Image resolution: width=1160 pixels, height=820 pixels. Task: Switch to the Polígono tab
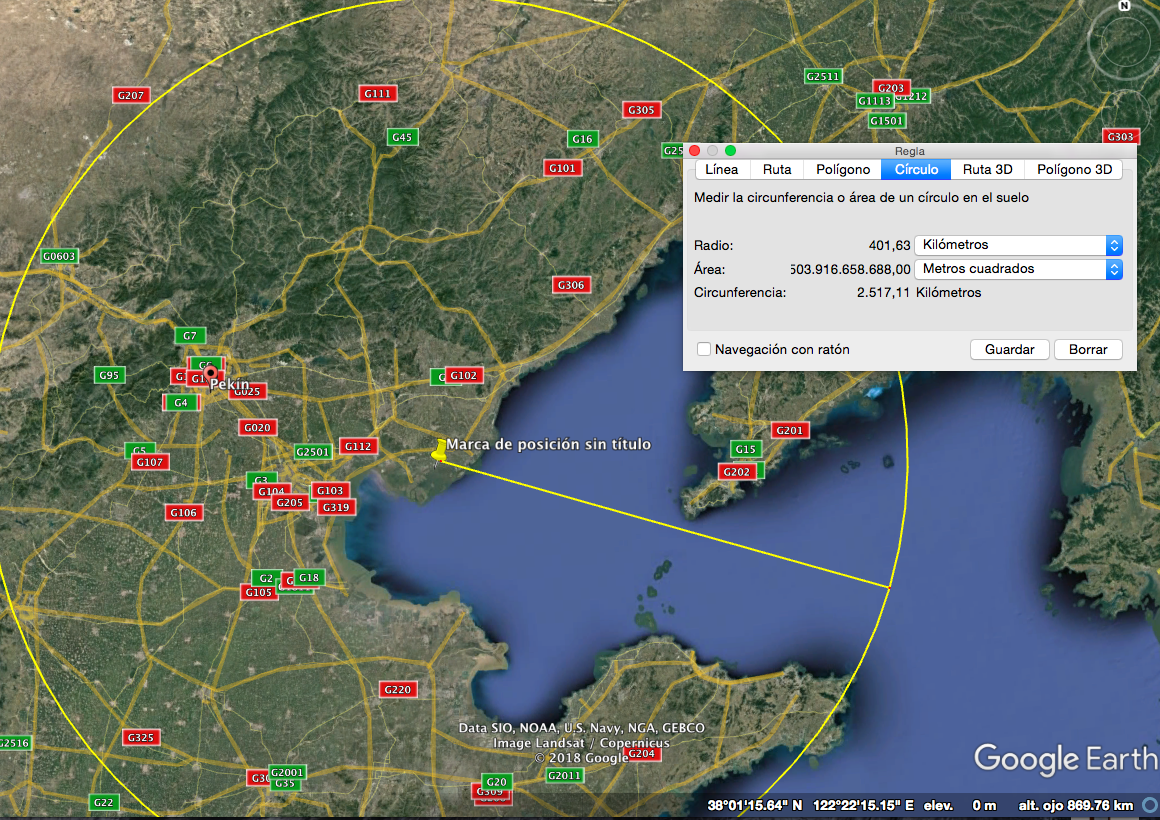point(842,169)
